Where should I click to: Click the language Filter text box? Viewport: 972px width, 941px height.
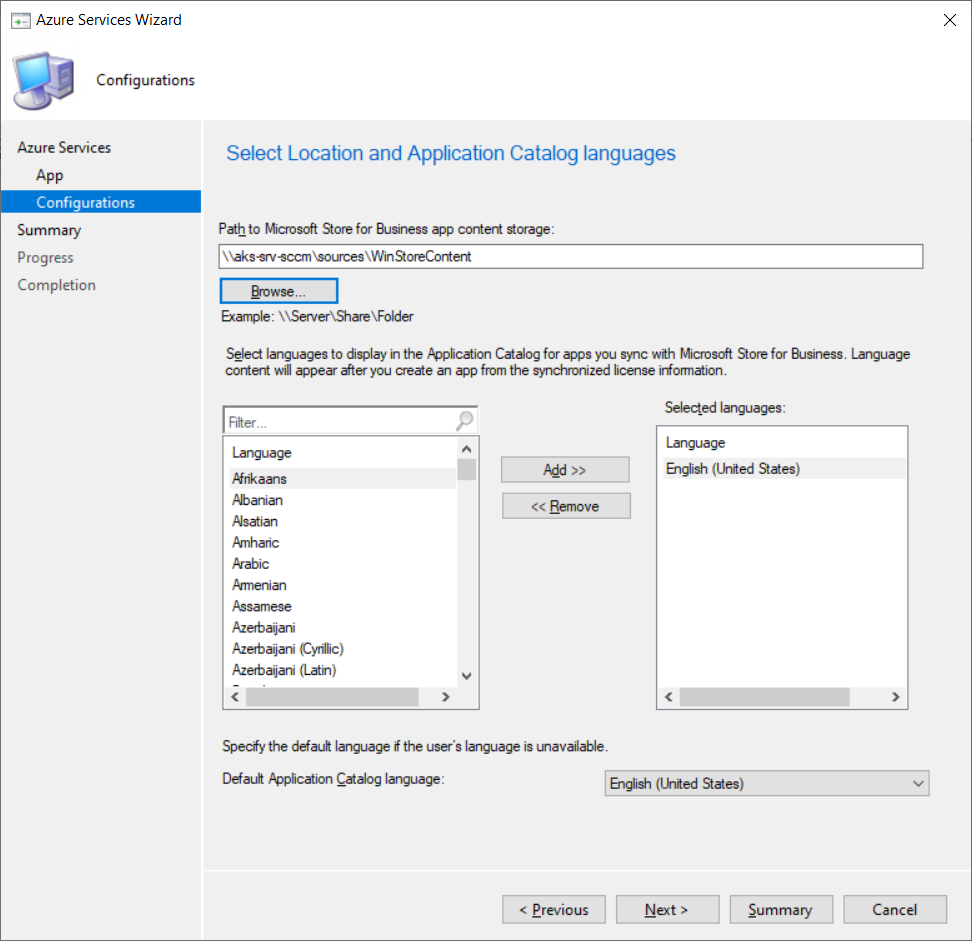tap(338, 422)
